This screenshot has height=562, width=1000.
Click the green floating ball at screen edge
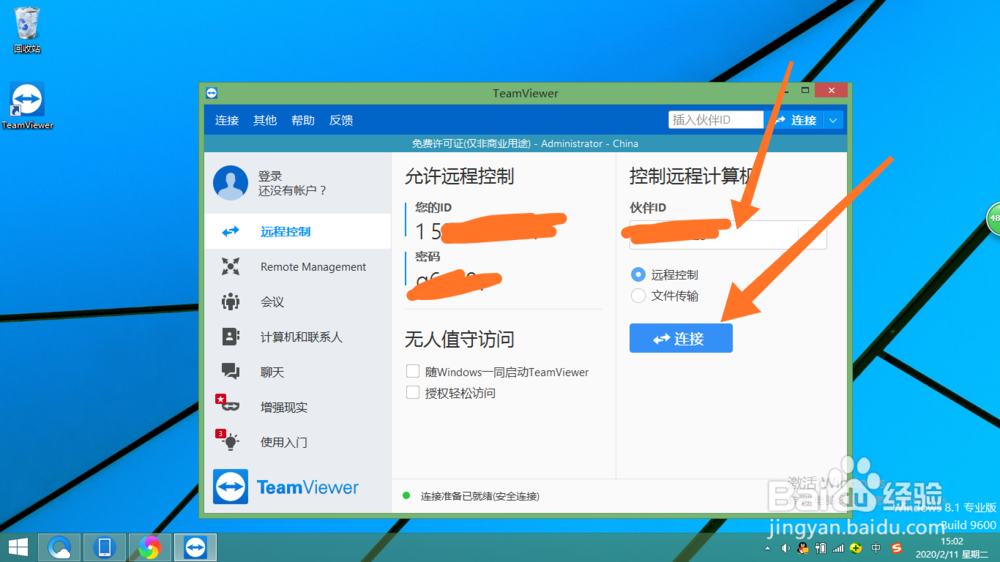click(x=994, y=218)
